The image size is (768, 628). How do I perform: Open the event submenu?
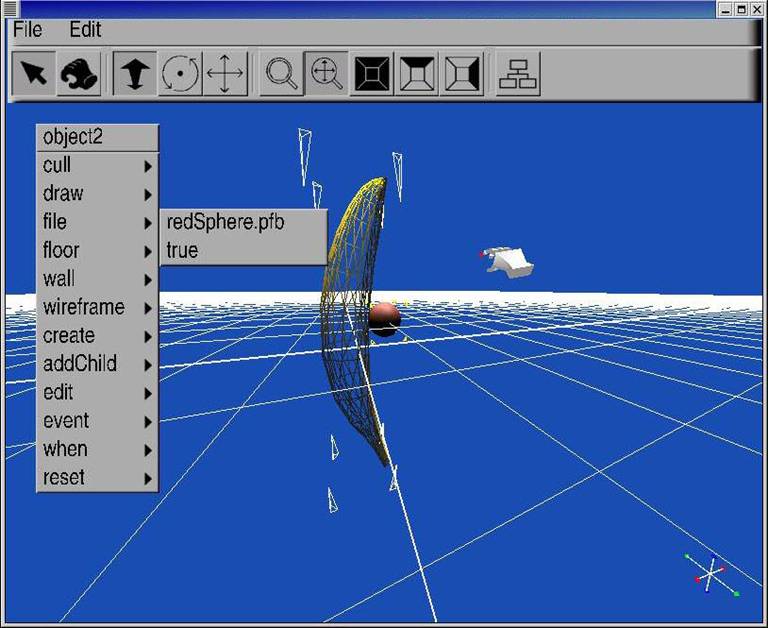(x=97, y=421)
